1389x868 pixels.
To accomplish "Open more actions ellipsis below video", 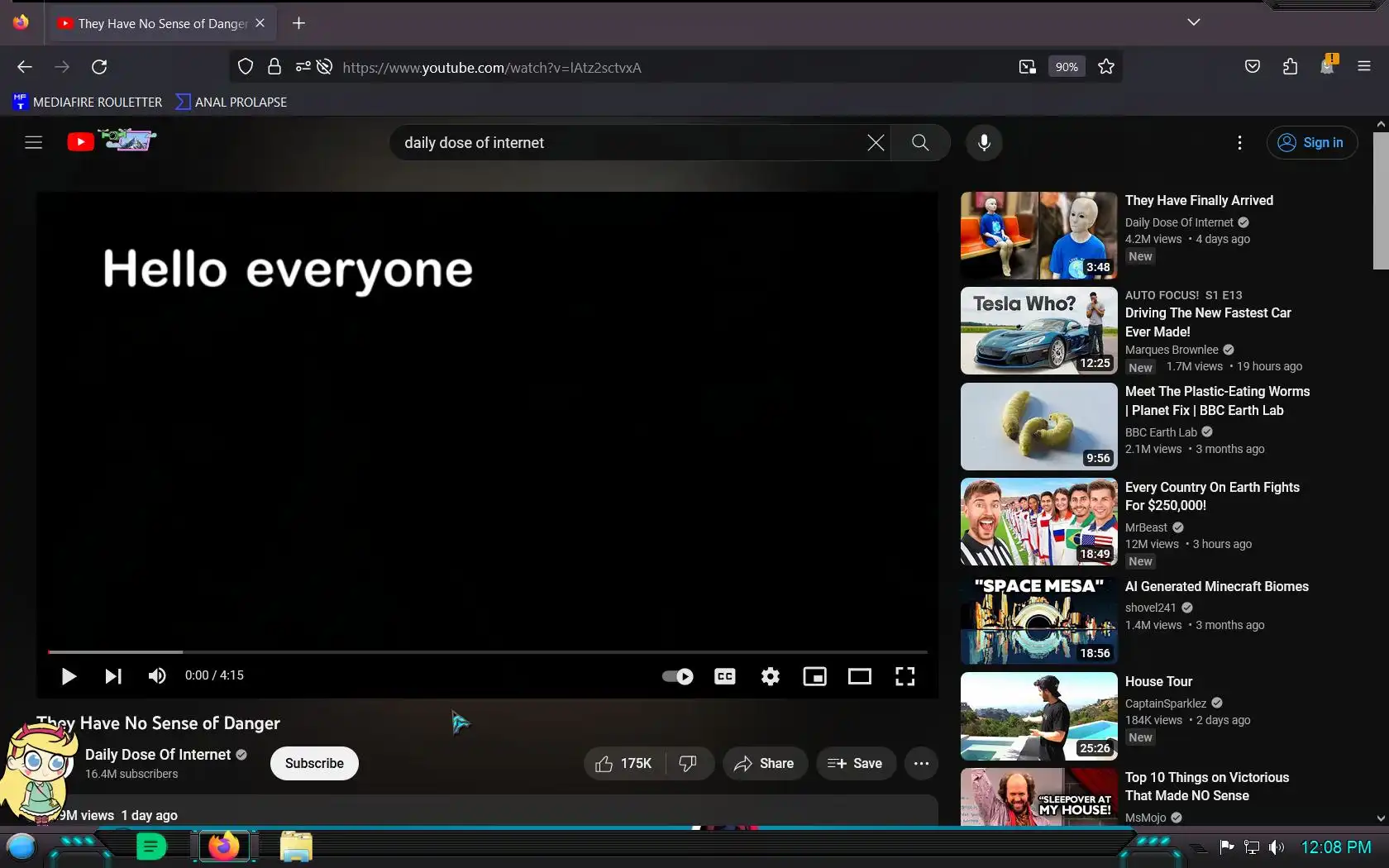I will coord(922,764).
